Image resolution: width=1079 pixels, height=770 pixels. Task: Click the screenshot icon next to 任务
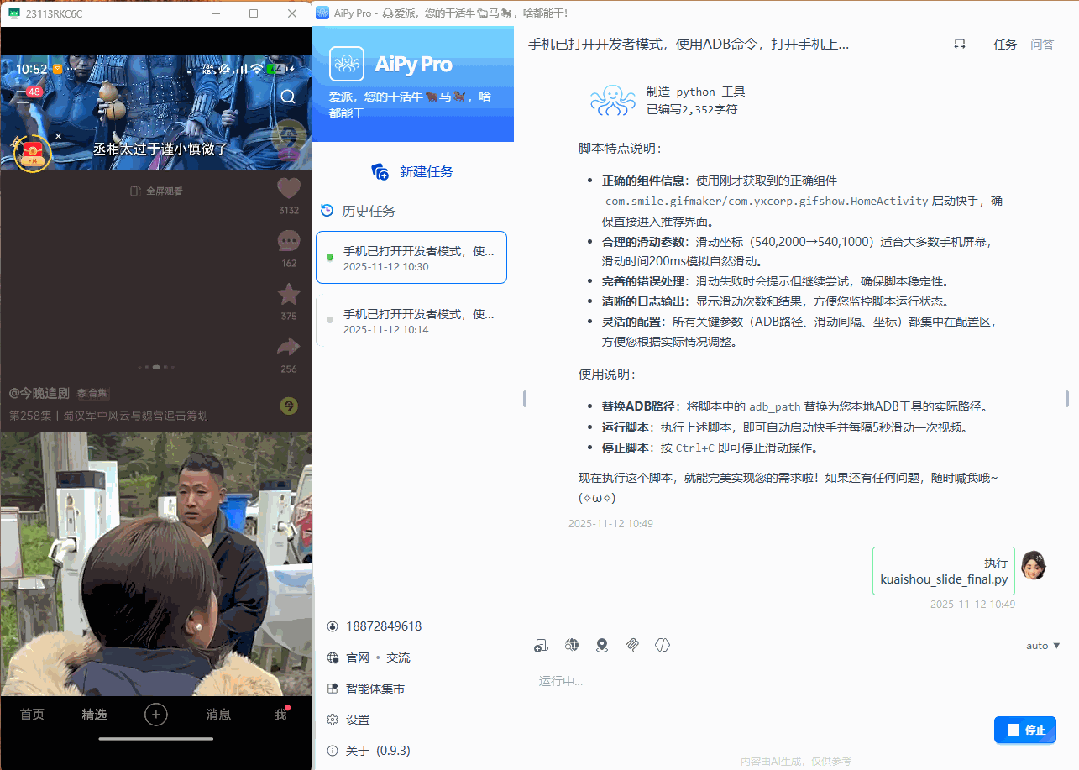pos(959,44)
